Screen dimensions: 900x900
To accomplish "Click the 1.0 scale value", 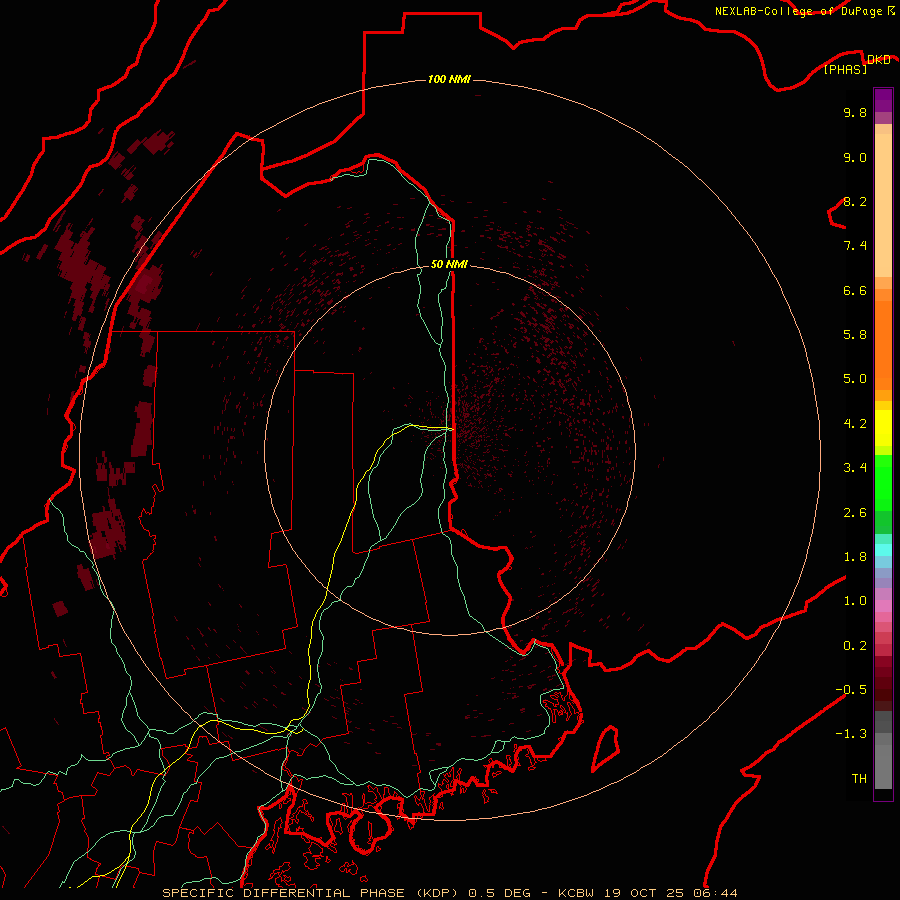I will pyautogui.click(x=855, y=601).
